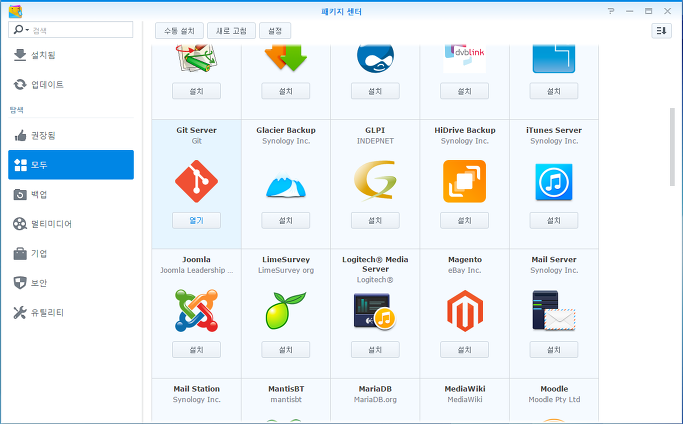Click the Magento logo icon
Screen dimensions: 683x424
[x=465, y=311]
